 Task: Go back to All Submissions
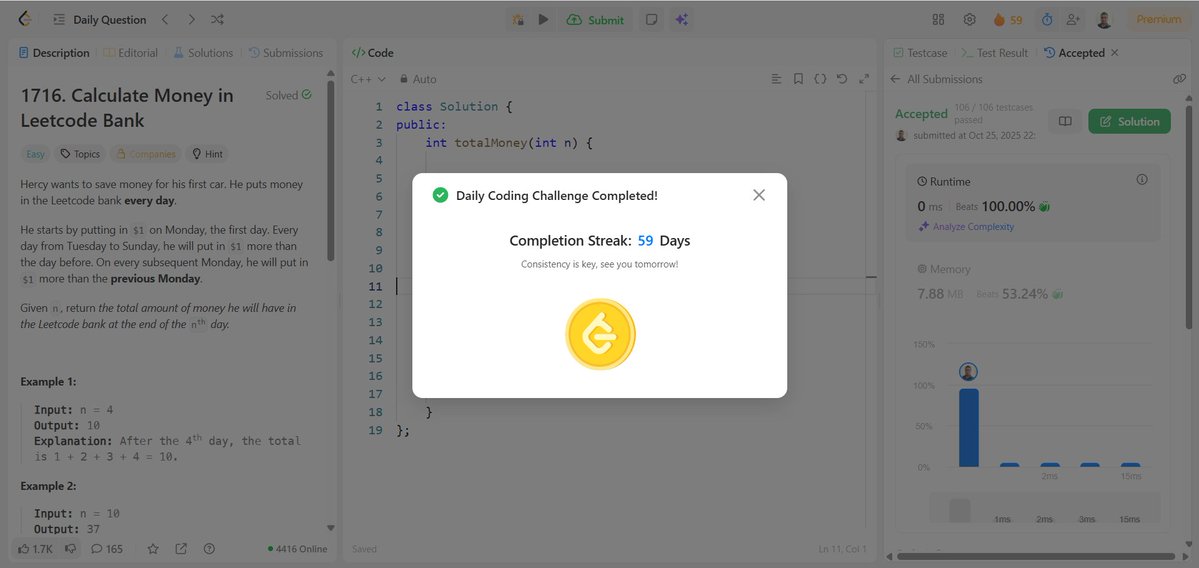(935, 79)
